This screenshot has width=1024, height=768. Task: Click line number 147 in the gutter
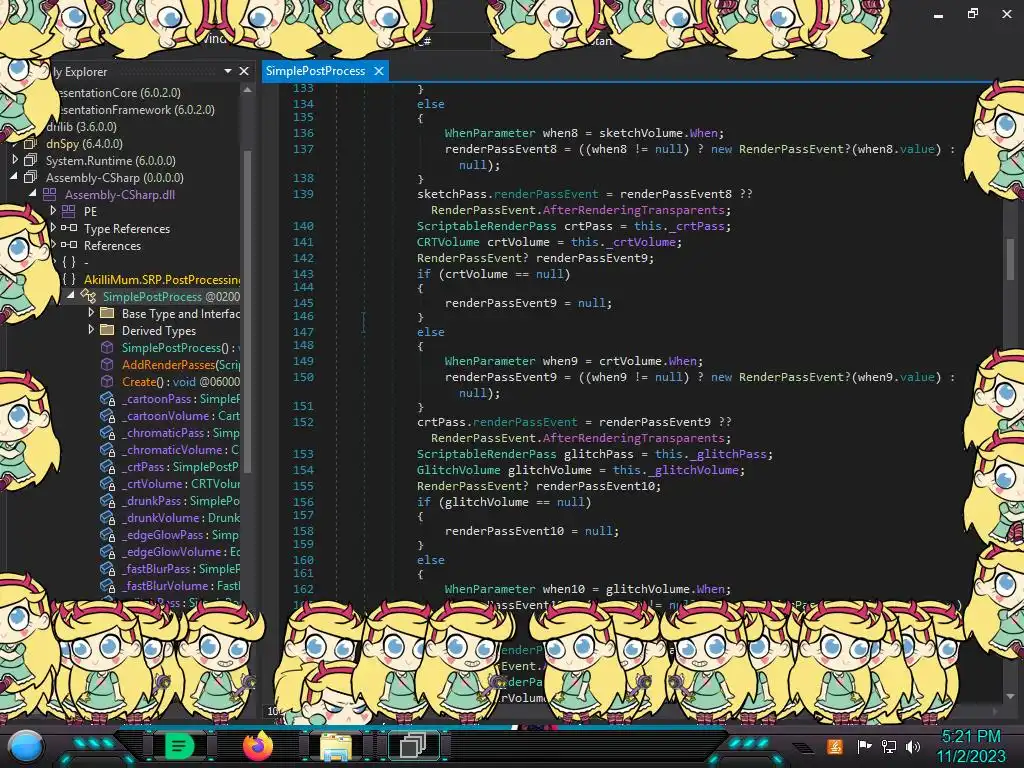pos(303,332)
